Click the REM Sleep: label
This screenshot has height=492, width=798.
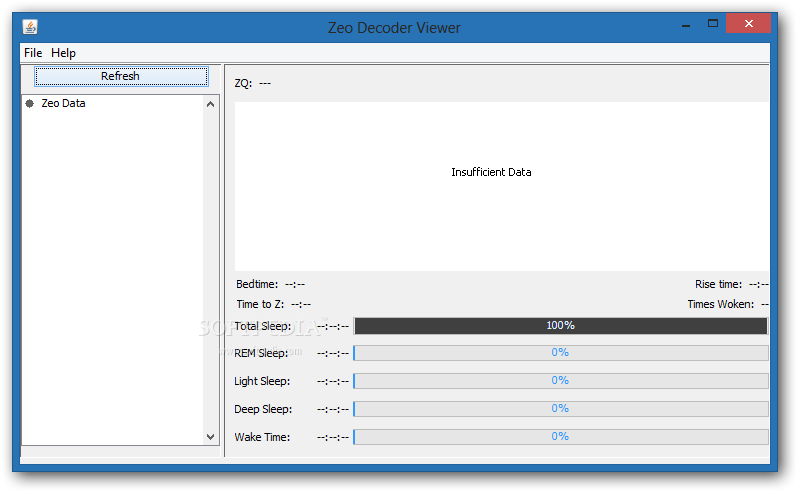261,353
